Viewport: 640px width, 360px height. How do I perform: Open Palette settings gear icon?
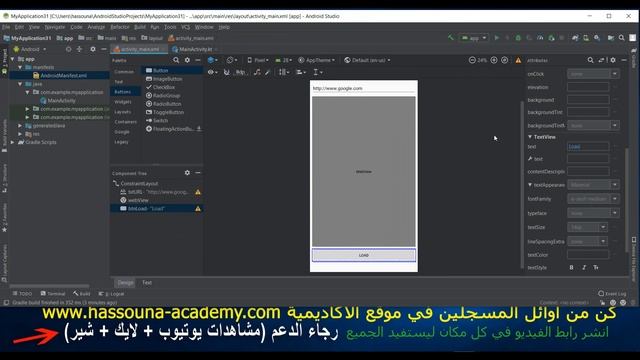click(x=187, y=60)
